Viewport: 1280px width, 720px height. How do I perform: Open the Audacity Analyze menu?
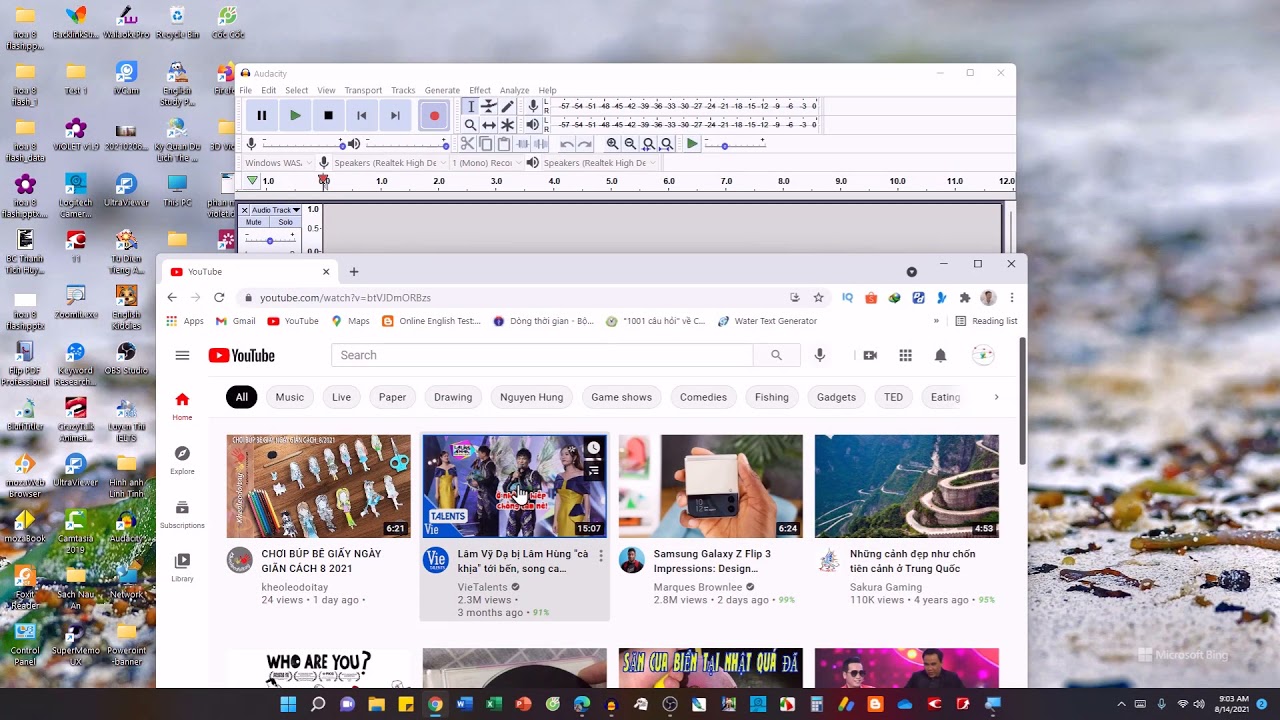(514, 90)
